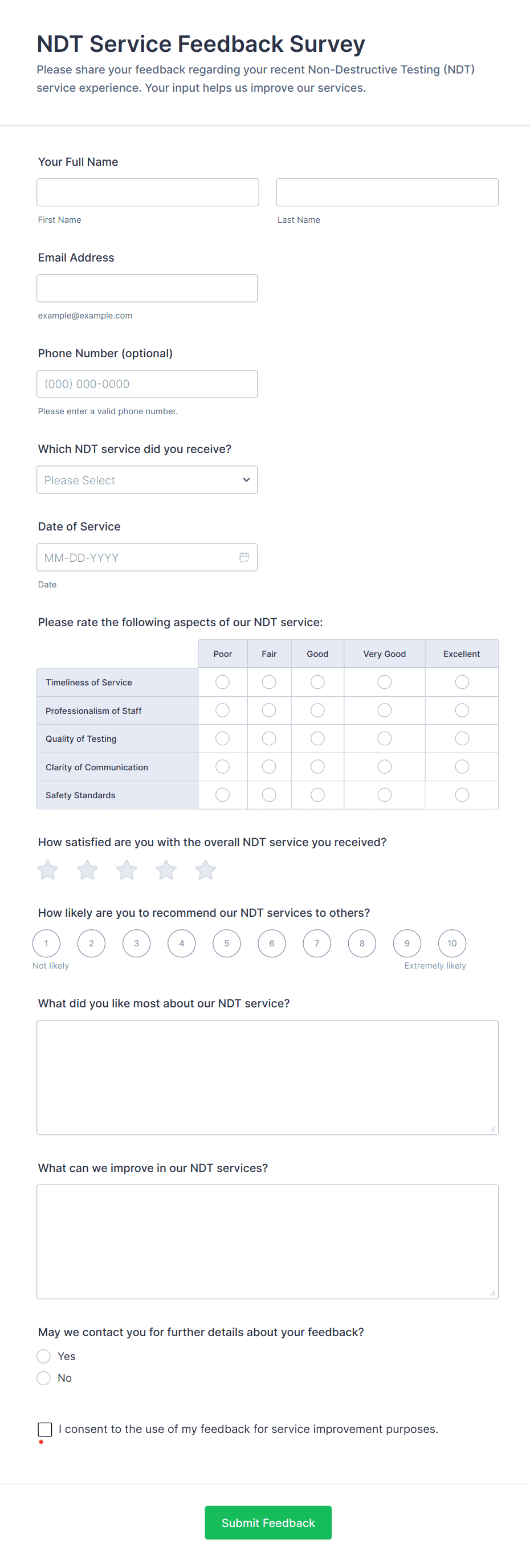Screen dimensions: 530x1568
Task: Select No for further contact
Action: point(43,1378)
